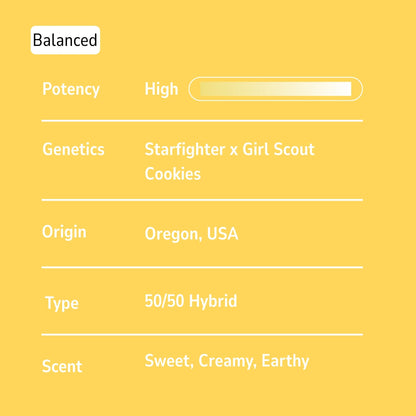Click the Balanced tag badge
Image resolution: width=416 pixels, height=416 pixels.
coord(65,40)
